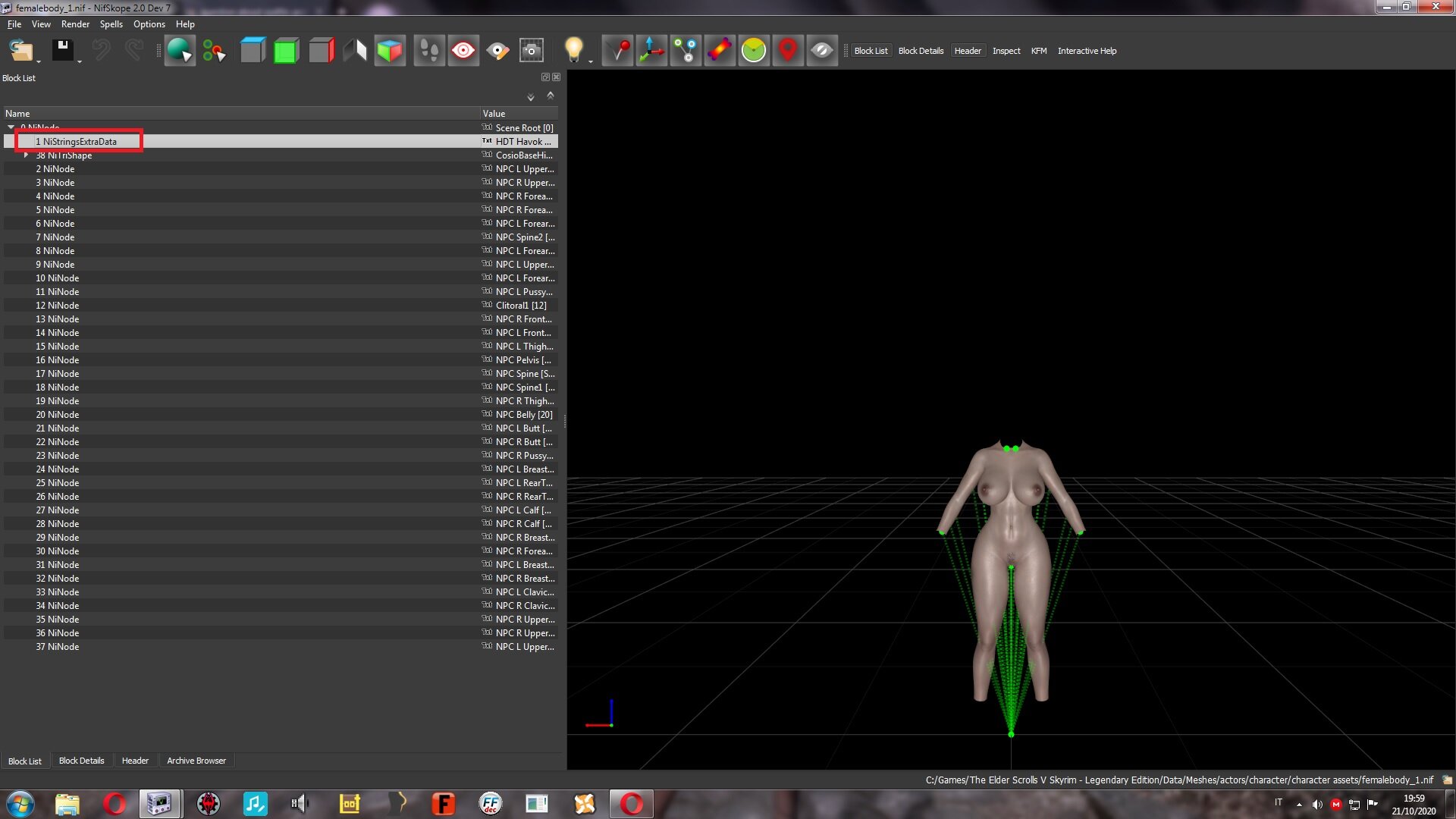This screenshot has width=1456, height=819.
Task: Toggle the hidden eye icon in toolbar
Action: tap(822, 51)
